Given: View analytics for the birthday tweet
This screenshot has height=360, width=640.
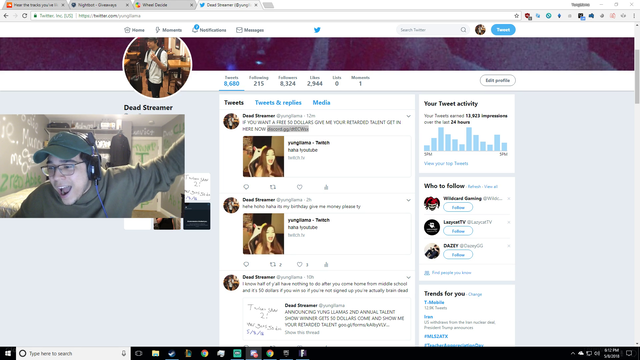Looking at the screenshot, I should click(326, 264).
